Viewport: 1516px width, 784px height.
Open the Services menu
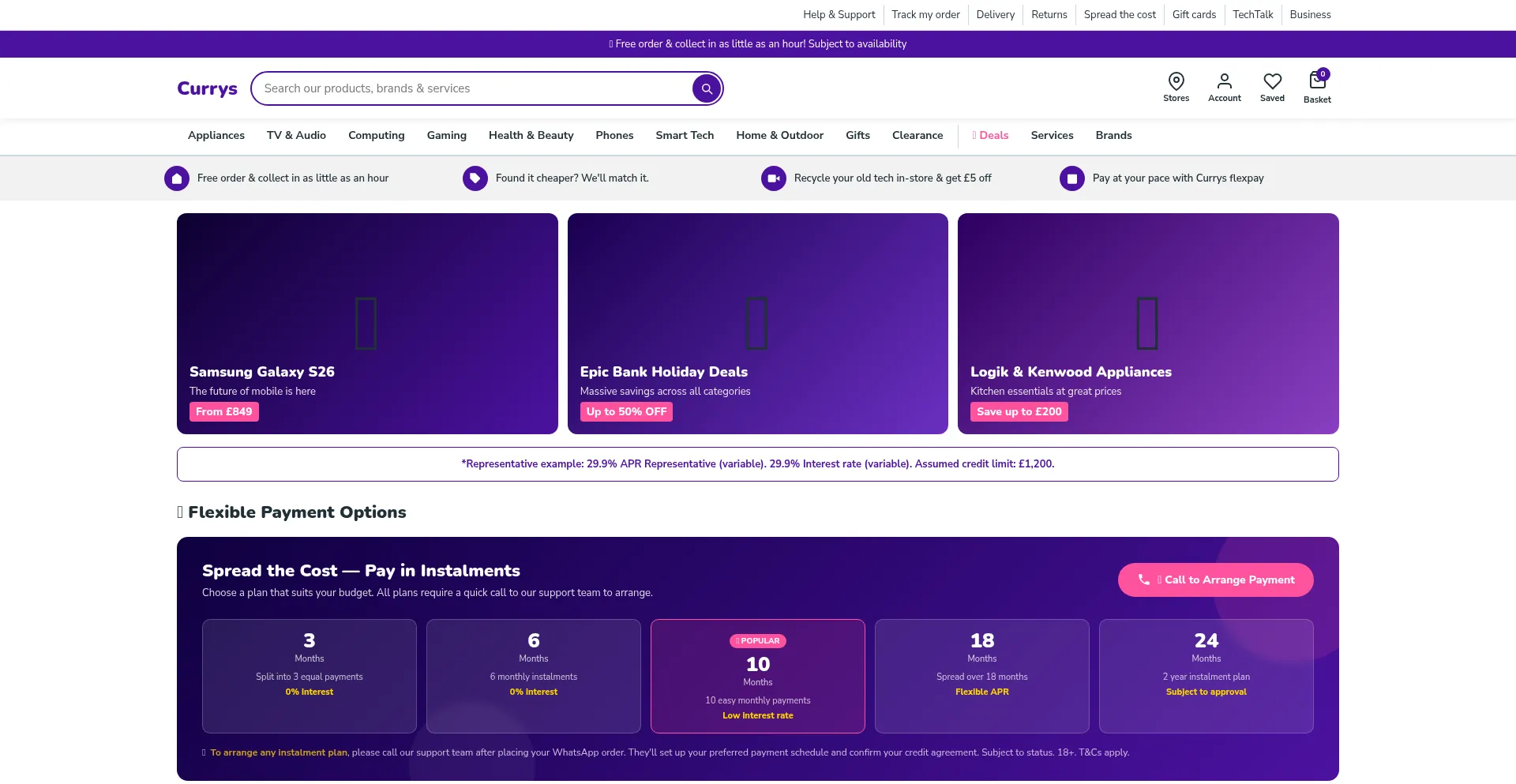(x=1052, y=136)
